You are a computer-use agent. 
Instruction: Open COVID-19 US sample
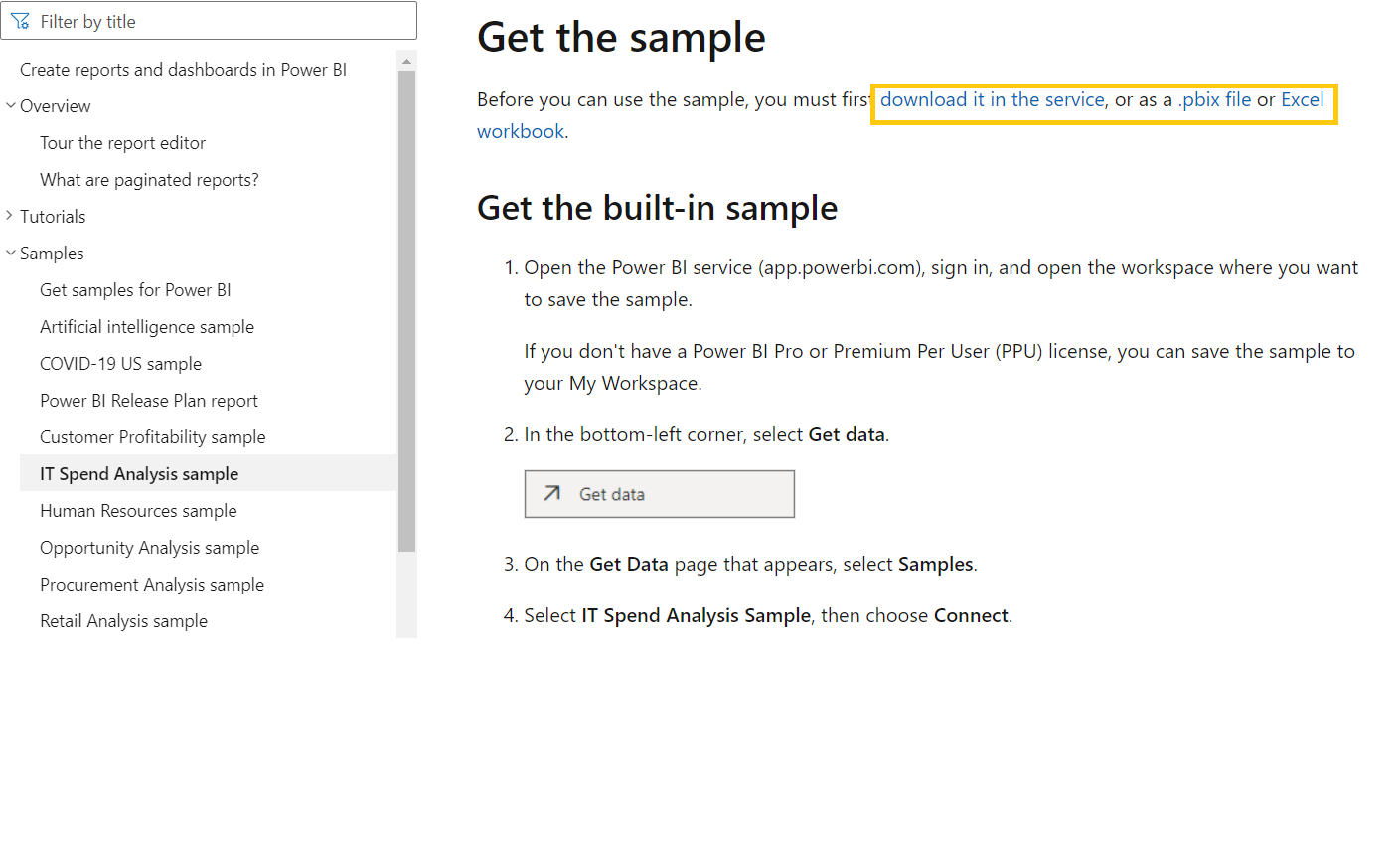(120, 364)
